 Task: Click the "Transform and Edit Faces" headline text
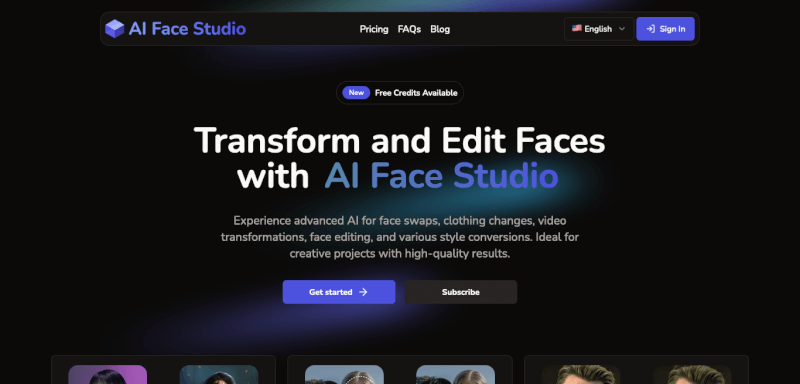click(x=399, y=140)
